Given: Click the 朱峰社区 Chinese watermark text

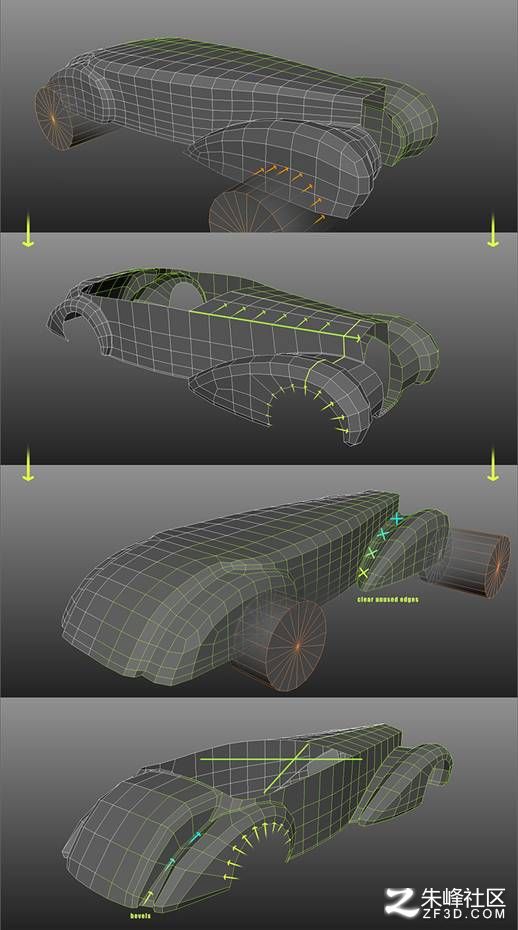Looking at the screenshot, I should click(463, 896).
